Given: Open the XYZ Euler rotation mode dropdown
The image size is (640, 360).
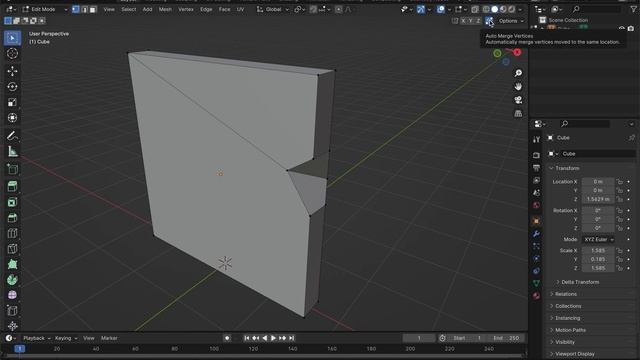Looking at the screenshot, I should pos(598,240).
